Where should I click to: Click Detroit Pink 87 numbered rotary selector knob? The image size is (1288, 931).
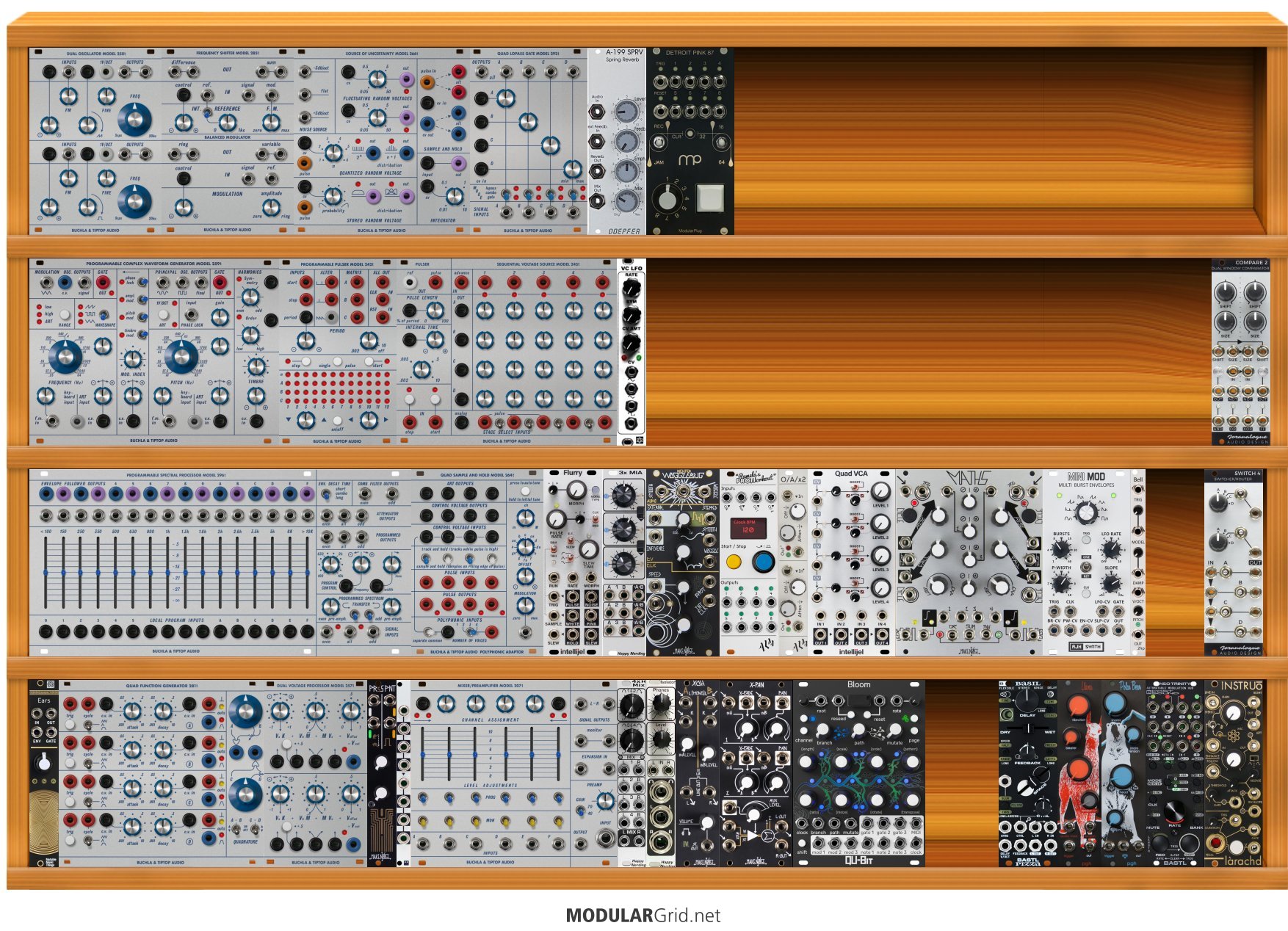click(x=667, y=198)
